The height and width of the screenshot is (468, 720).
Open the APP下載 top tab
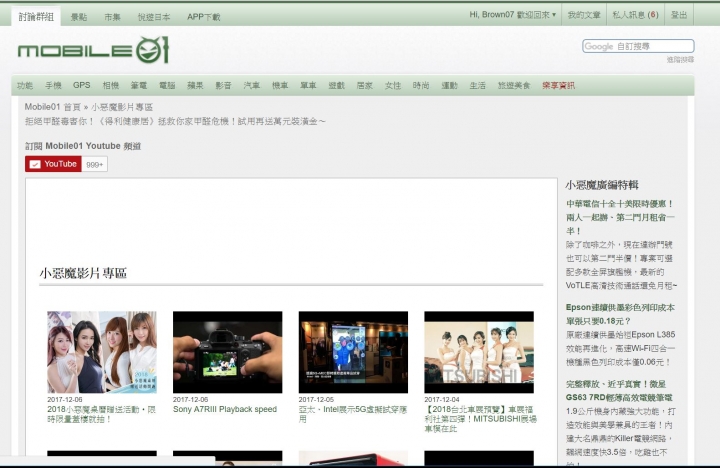click(203, 17)
